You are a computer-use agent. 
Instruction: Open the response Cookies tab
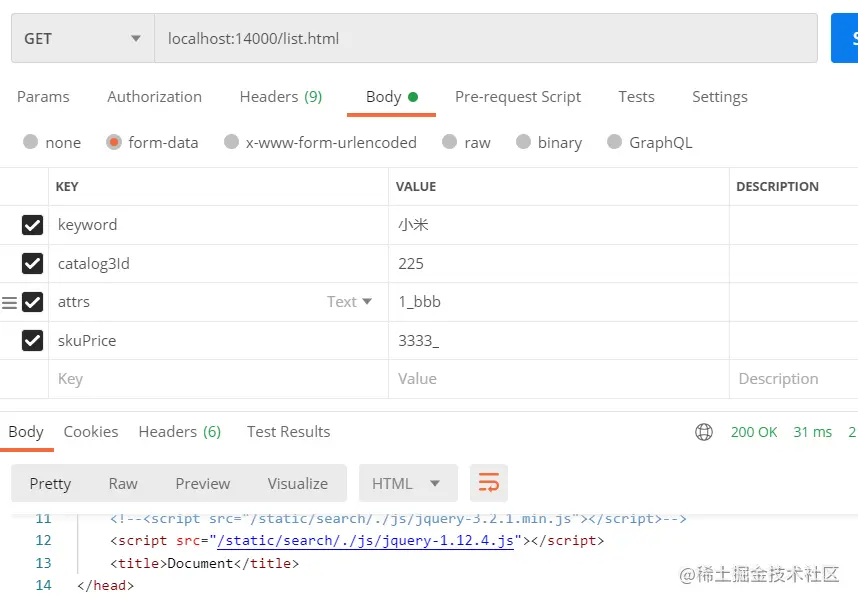(91, 432)
